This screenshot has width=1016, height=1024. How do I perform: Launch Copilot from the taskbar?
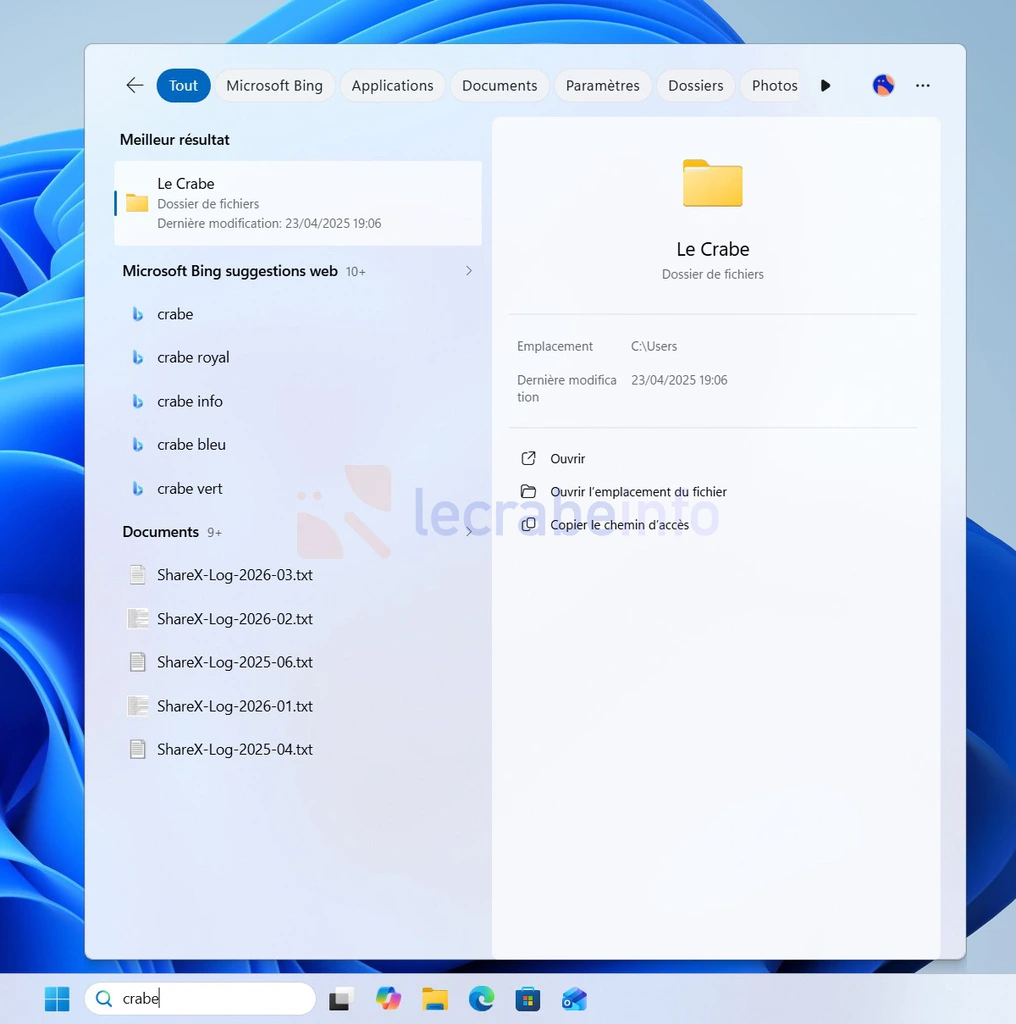pos(388,998)
